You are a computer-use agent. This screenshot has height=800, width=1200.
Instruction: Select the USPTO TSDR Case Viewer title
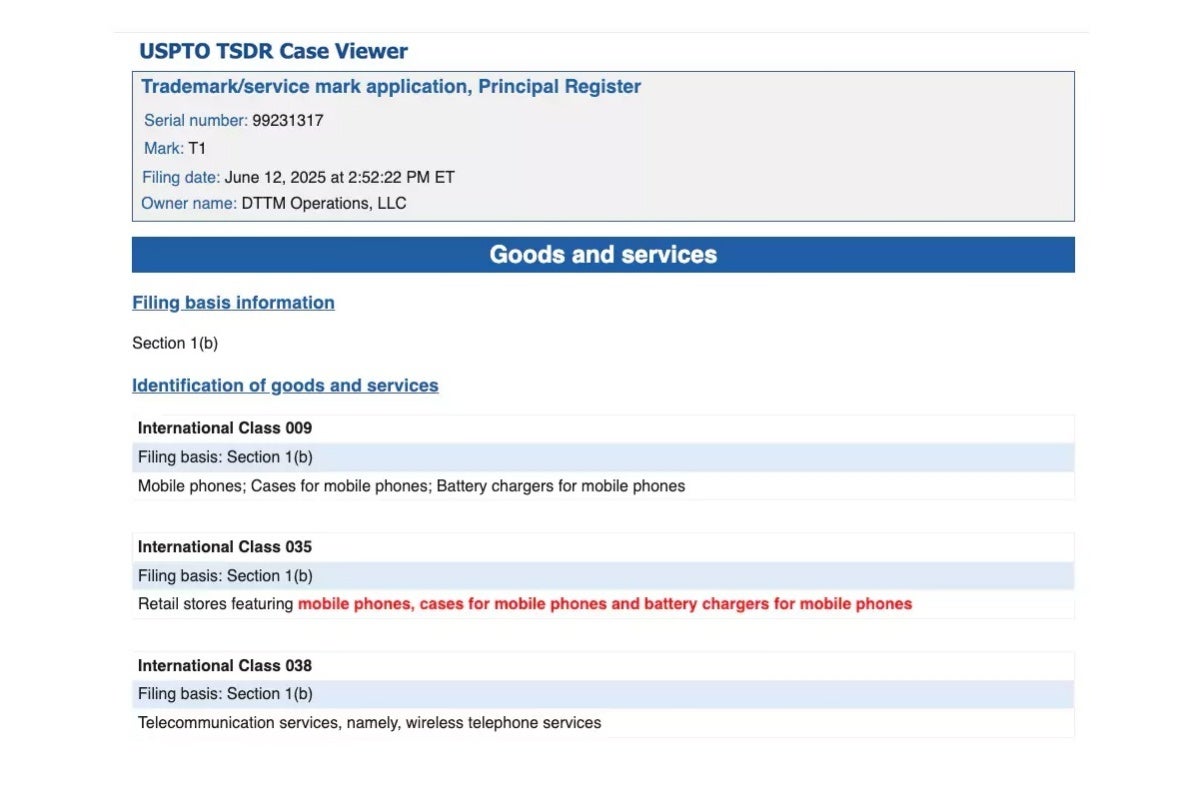click(274, 51)
